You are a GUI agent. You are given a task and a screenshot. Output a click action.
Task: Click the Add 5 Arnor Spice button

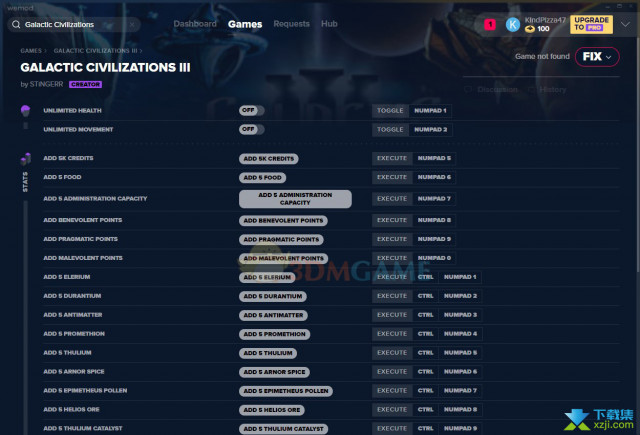[x=274, y=372]
